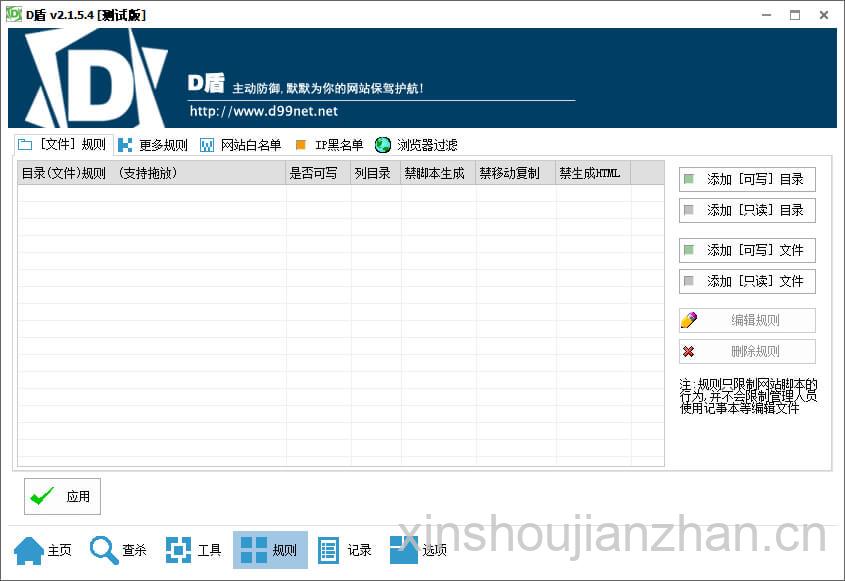Click the 列目录 column header
The width and height of the screenshot is (845, 581).
tap(376, 173)
